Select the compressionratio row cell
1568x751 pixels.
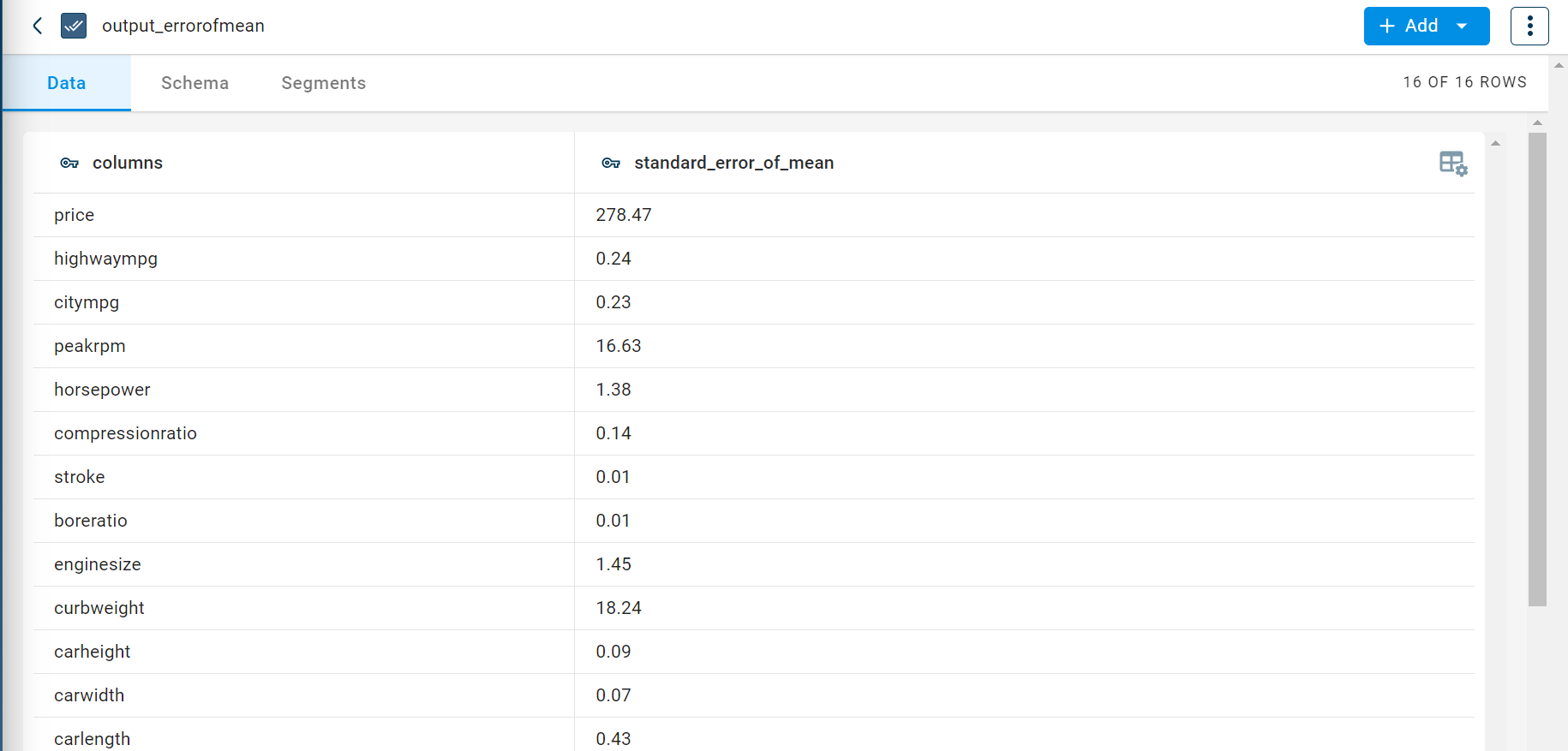point(303,433)
